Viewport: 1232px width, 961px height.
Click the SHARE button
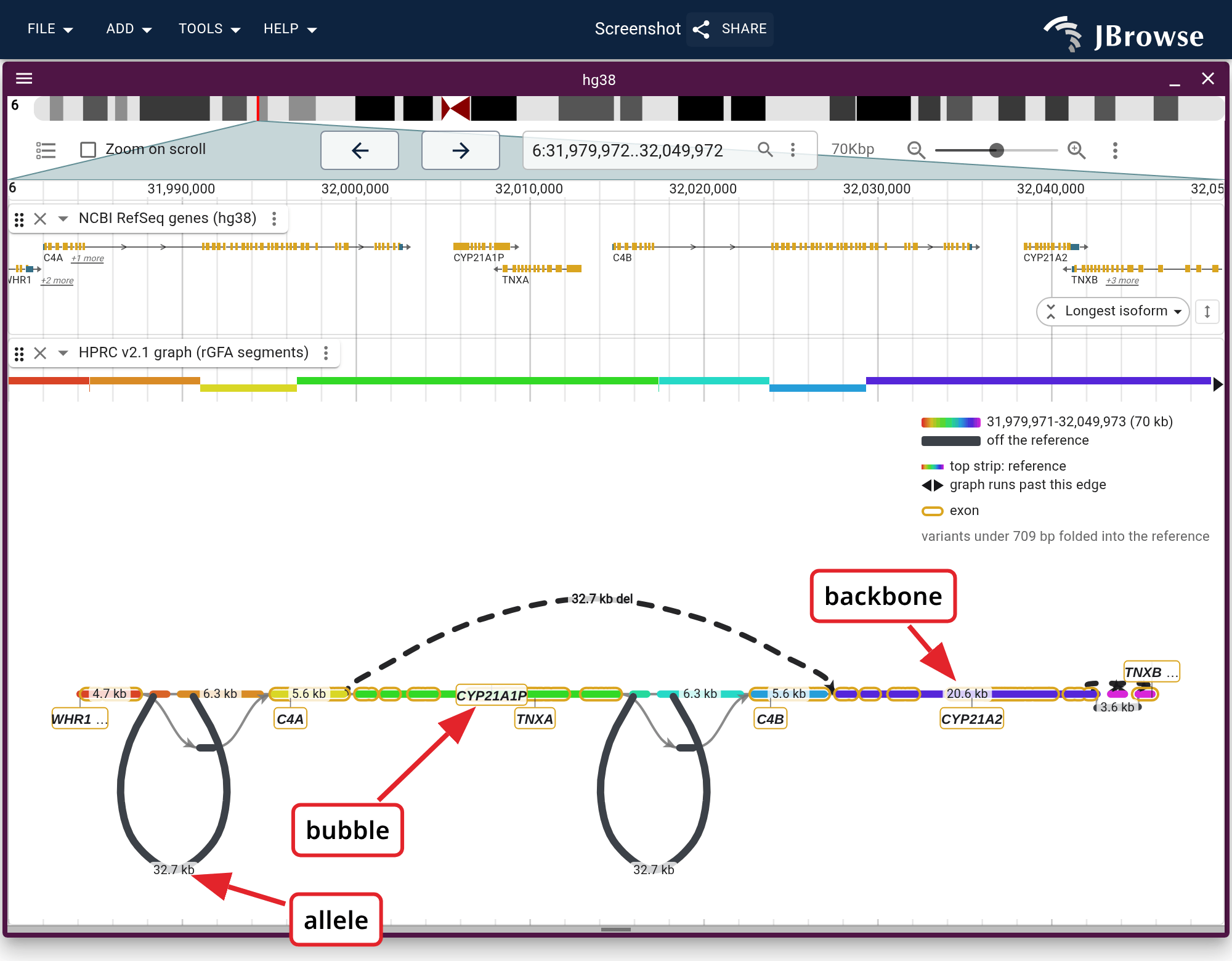(730, 29)
